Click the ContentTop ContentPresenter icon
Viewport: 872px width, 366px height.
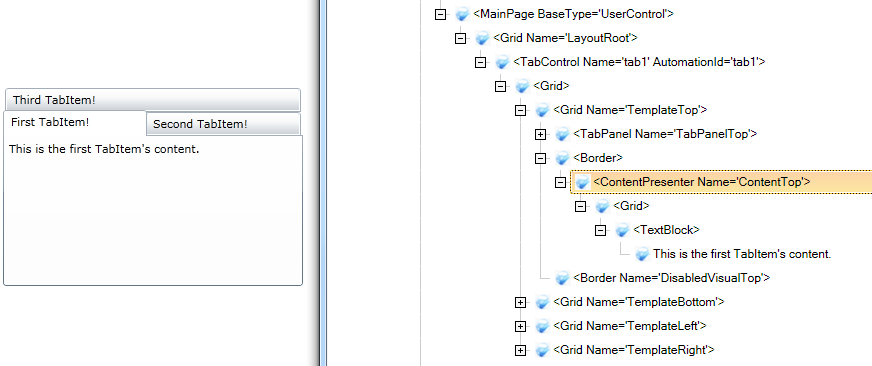582,182
